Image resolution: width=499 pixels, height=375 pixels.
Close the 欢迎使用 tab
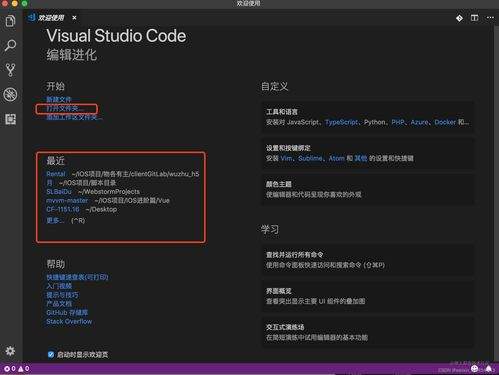tap(74, 18)
